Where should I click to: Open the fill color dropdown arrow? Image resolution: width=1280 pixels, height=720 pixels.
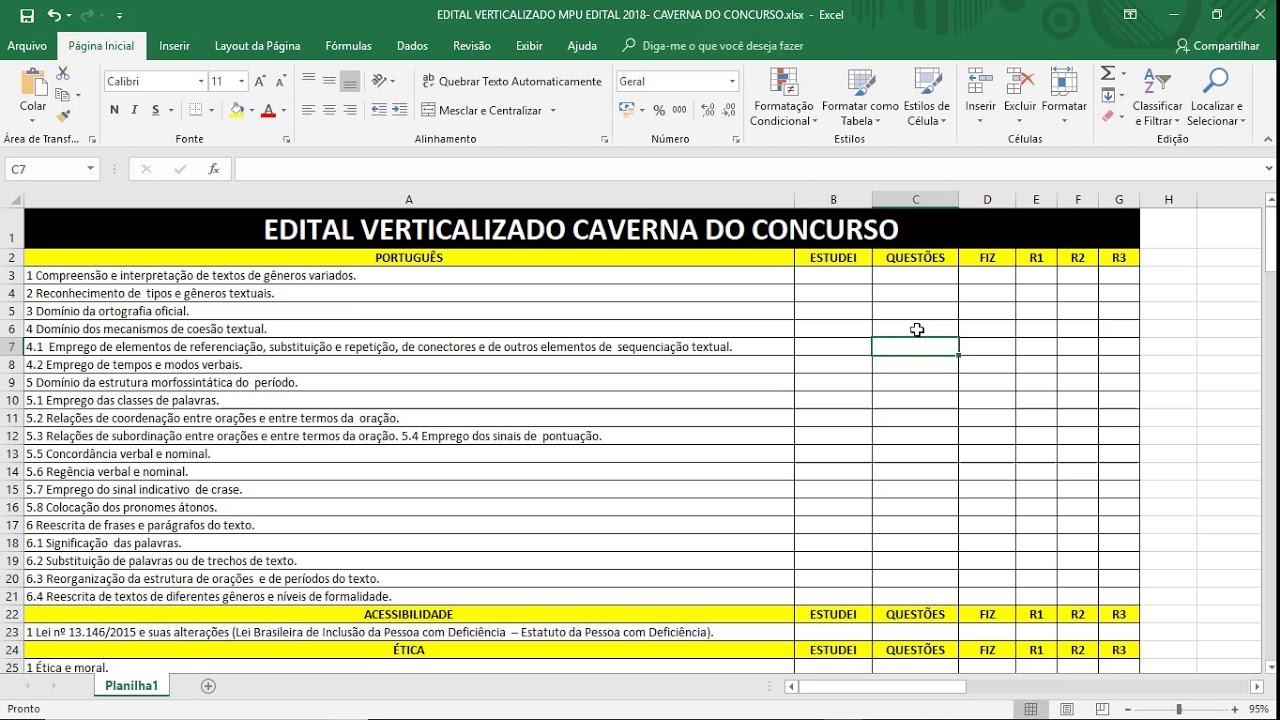251,110
